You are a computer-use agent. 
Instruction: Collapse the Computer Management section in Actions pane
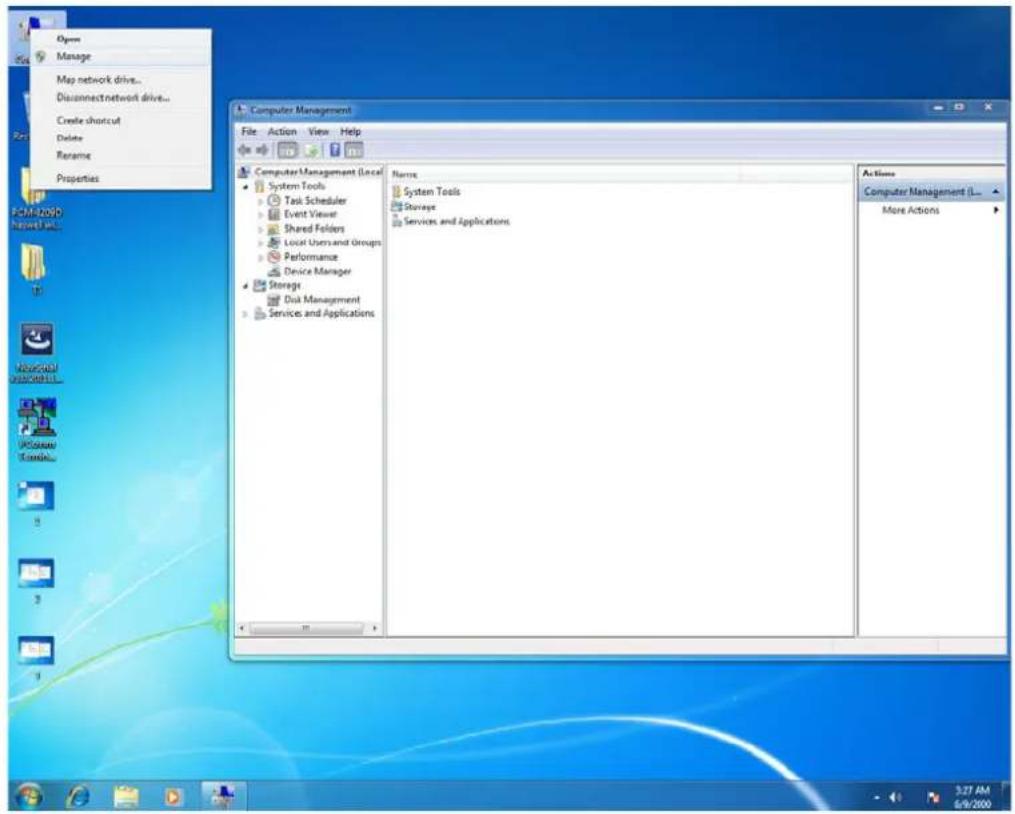click(995, 192)
